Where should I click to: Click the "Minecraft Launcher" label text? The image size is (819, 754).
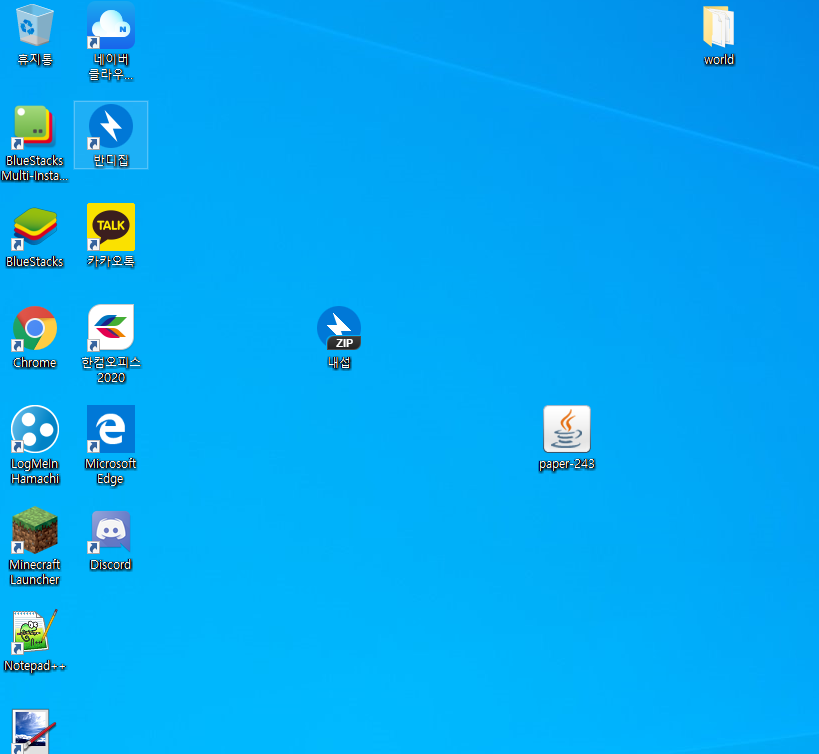(x=34, y=572)
